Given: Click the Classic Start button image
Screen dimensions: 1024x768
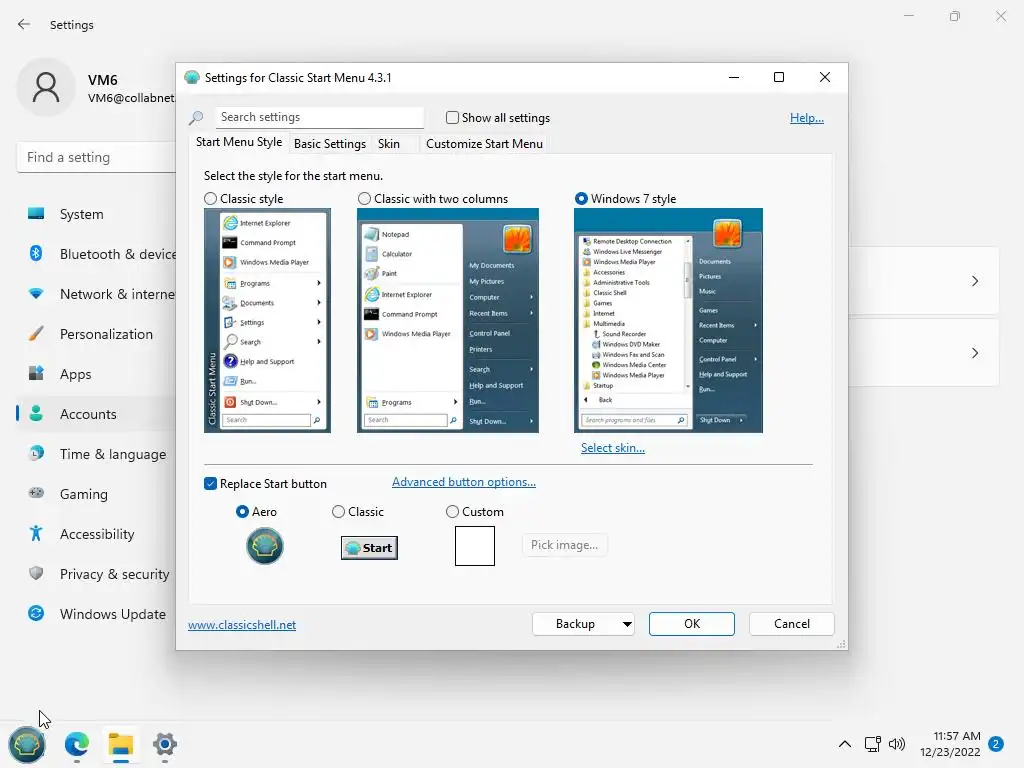Looking at the screenshot, I should (369, 548).
